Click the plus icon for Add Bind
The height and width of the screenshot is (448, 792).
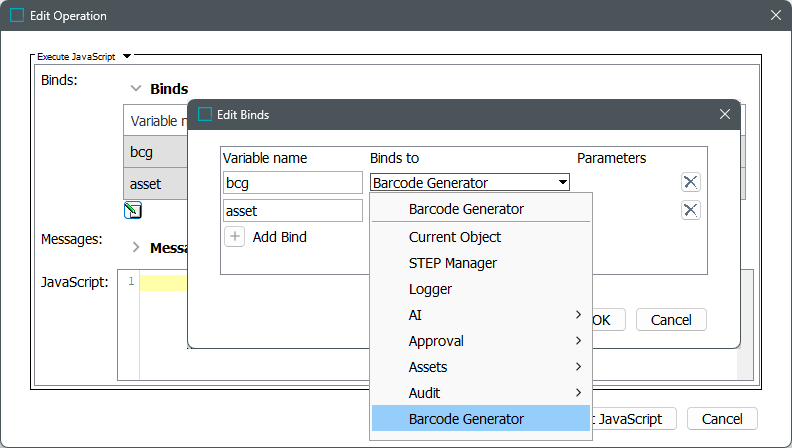[x=234, y=237]
